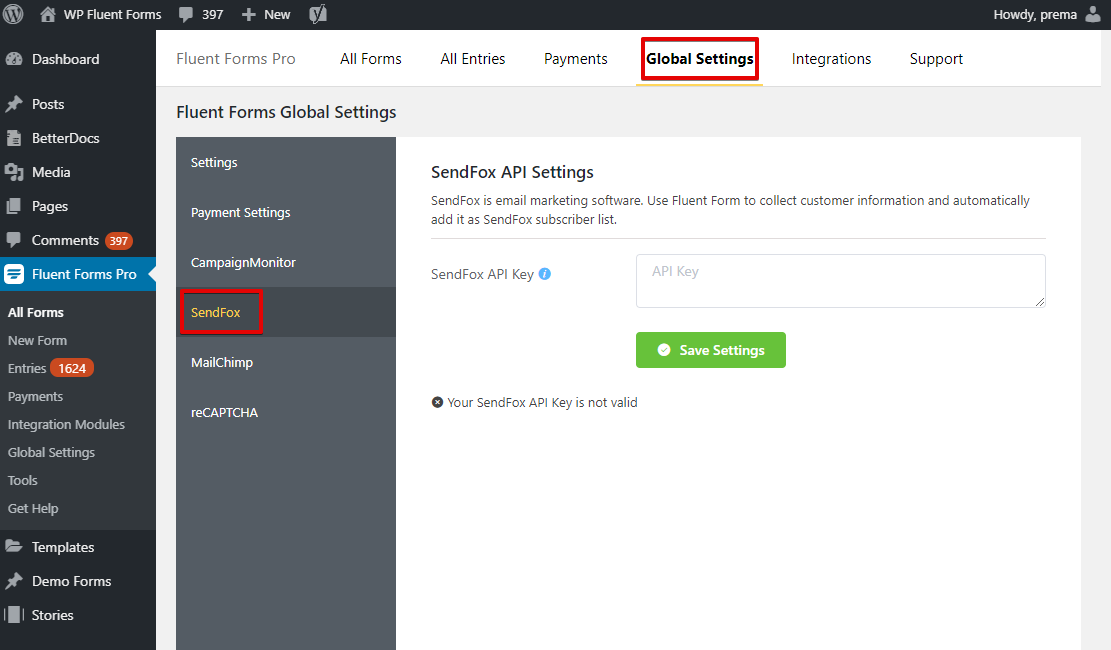This screenshot has height=650, width=1111.
Task: Open Payments in the sidebar submenu
Action: [x=35, y=397]
